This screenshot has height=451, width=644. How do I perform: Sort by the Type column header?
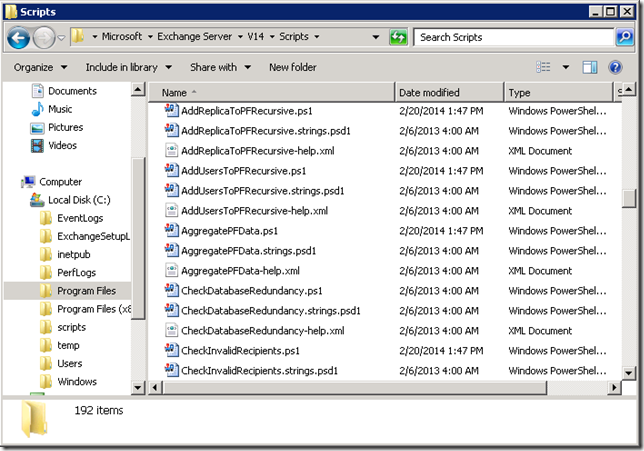point(558,92)
